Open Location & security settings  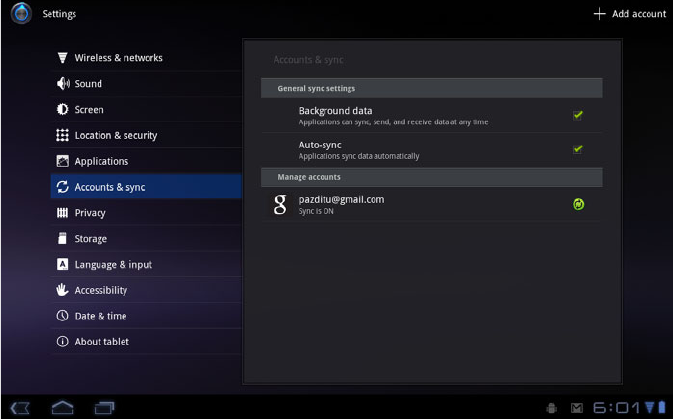(115, 135)
